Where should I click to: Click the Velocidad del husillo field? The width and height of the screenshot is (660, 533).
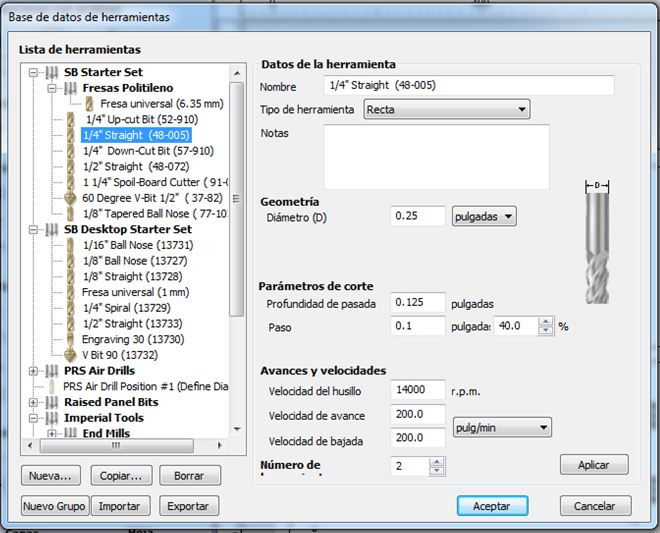click(418, 390)
